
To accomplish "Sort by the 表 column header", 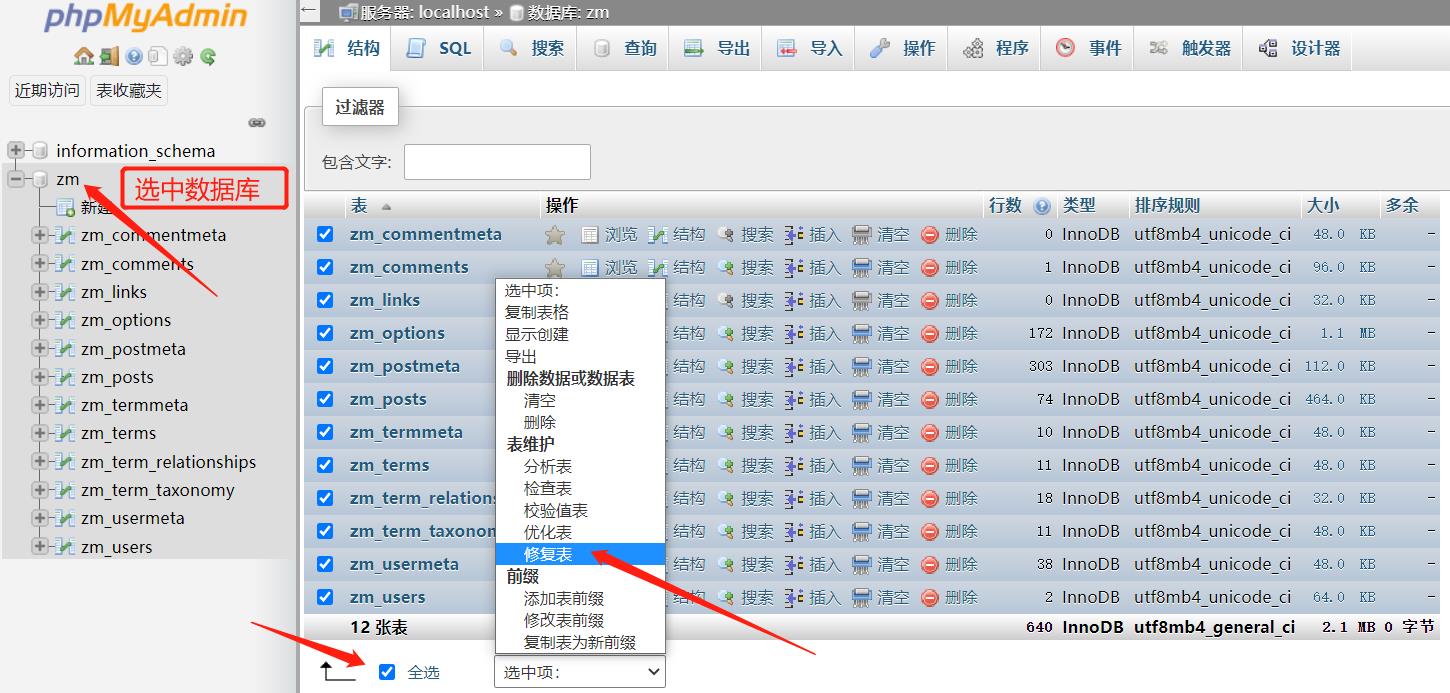I will coord(360,205).
